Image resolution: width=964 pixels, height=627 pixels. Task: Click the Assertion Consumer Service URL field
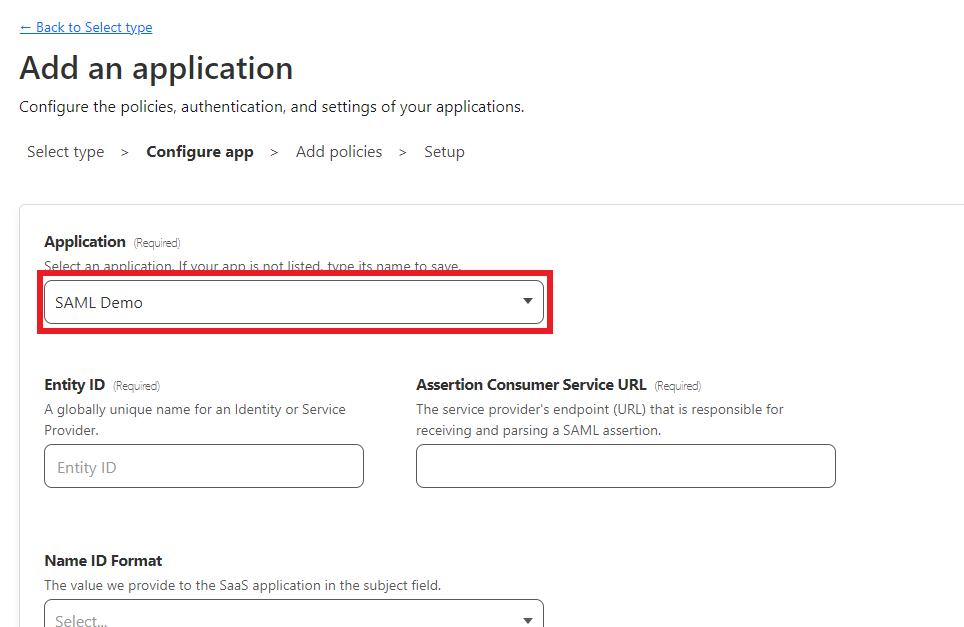tap(625, 466)
